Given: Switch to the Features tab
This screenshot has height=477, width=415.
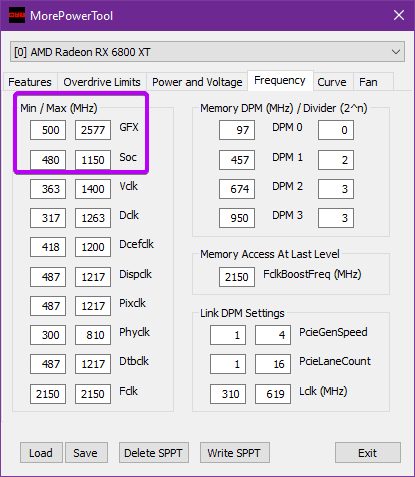Looking at the screenshot, I should 30,82.
